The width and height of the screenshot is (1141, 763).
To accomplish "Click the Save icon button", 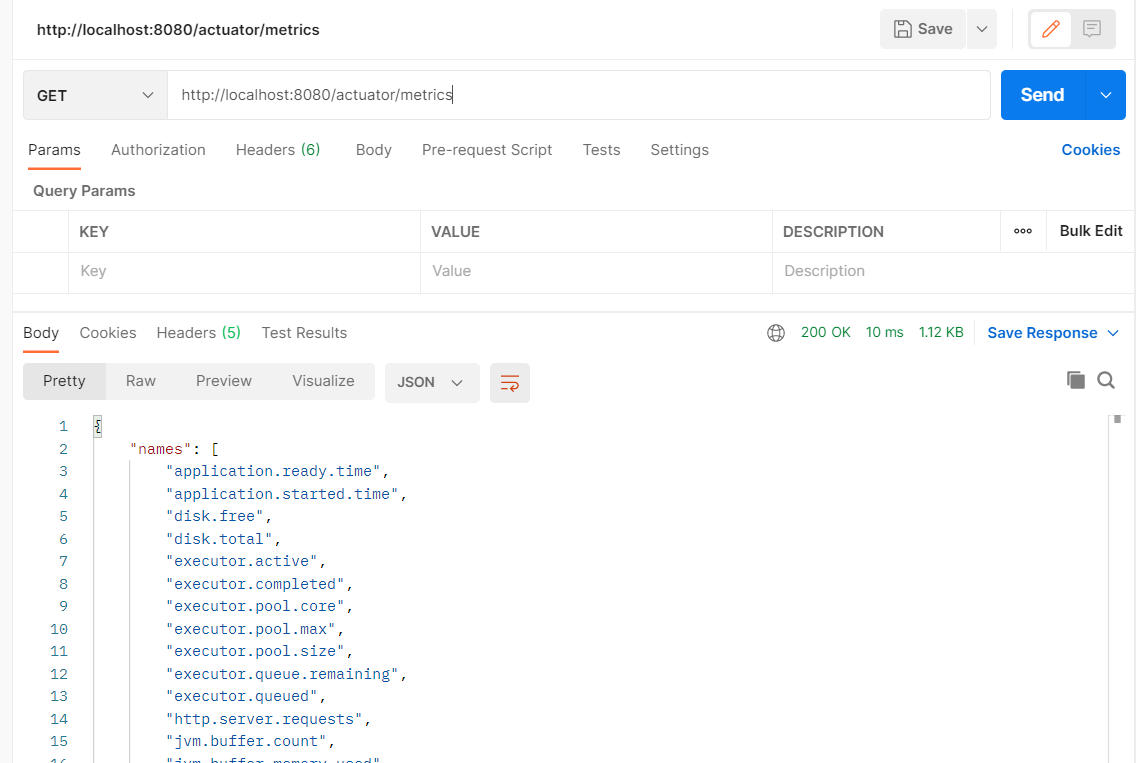I will click(x=921, y=29).
